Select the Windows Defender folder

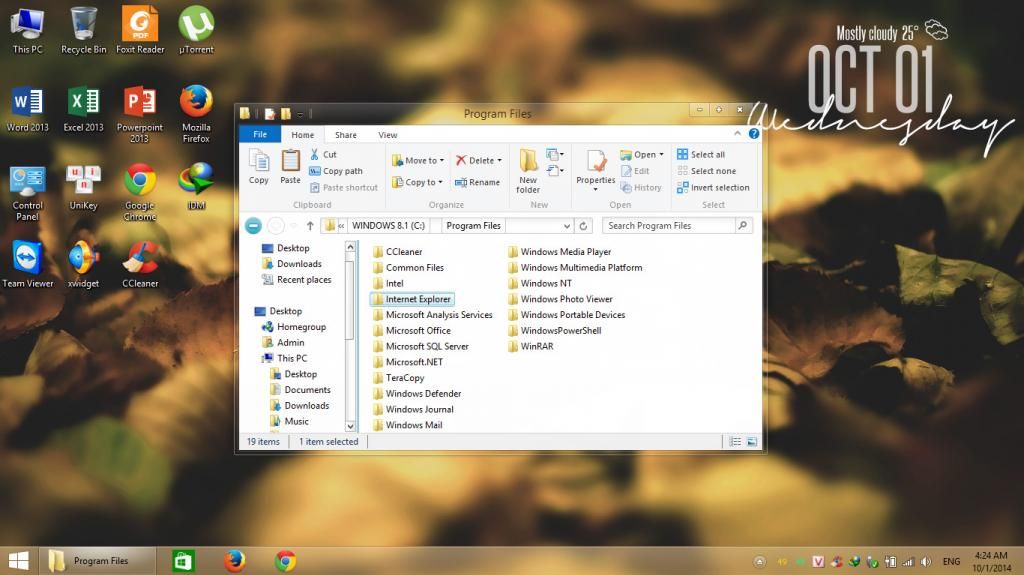point(417,393)
